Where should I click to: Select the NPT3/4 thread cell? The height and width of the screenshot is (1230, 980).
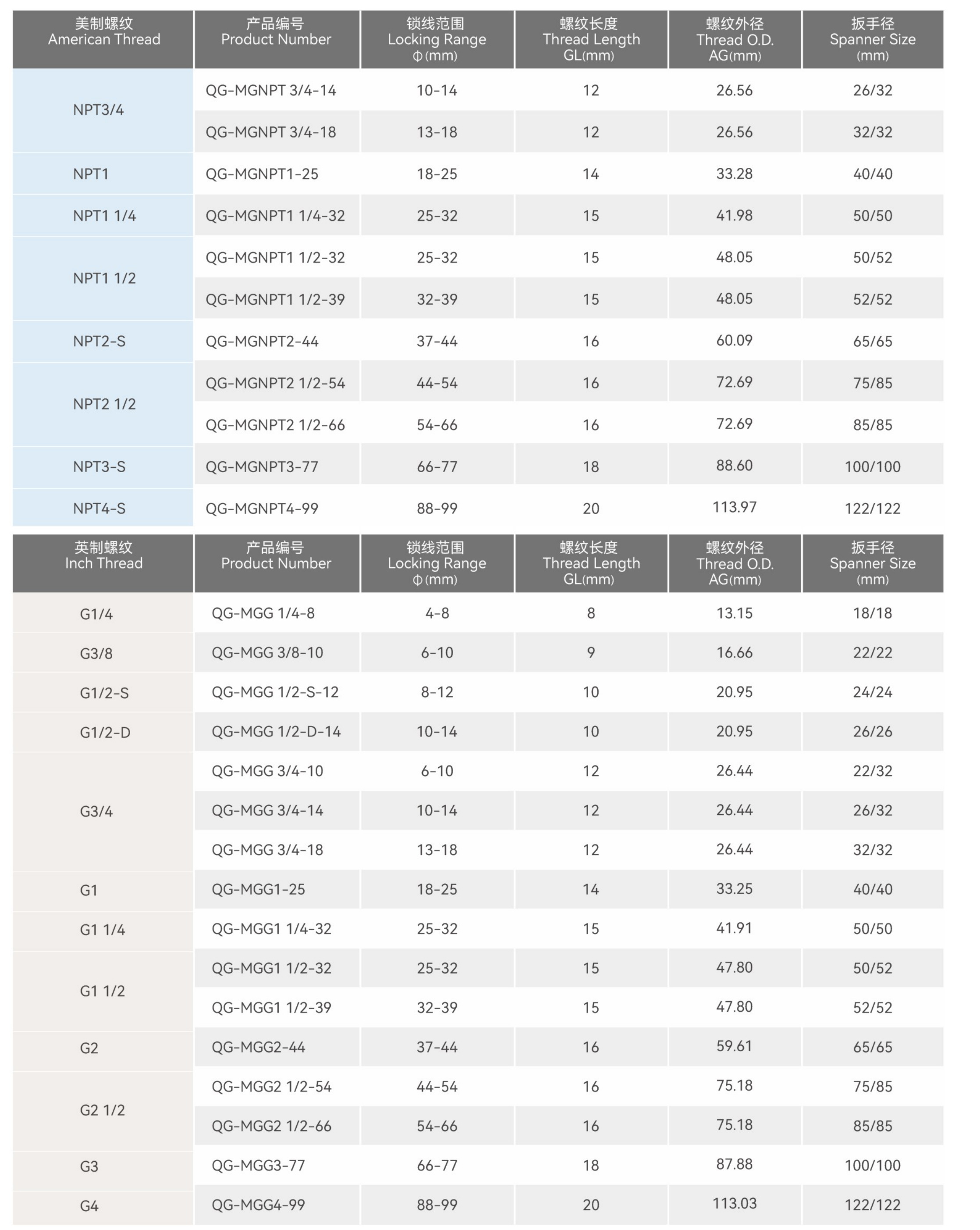coord(98,110)
